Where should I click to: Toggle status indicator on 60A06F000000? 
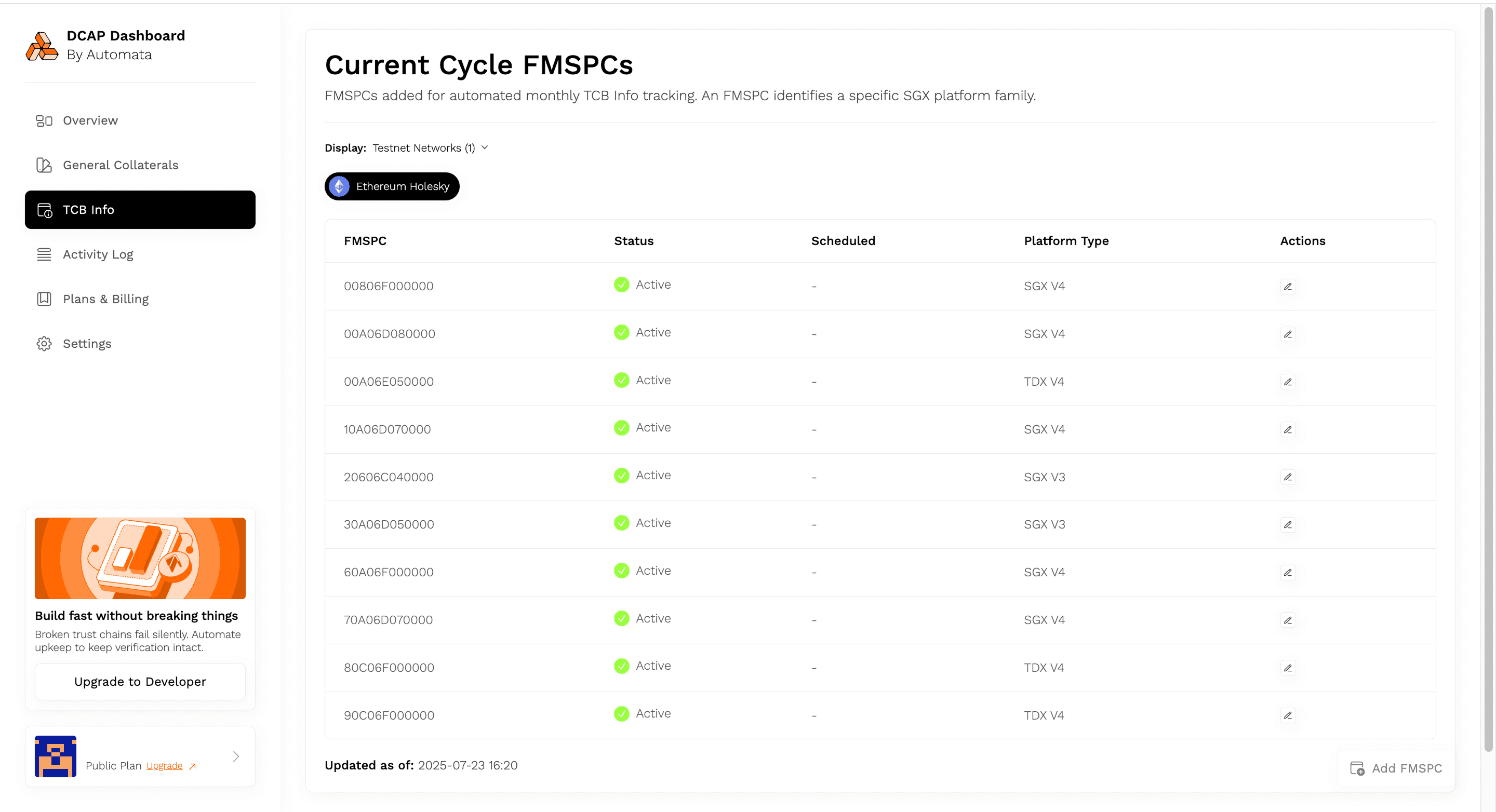click(621, 571)
